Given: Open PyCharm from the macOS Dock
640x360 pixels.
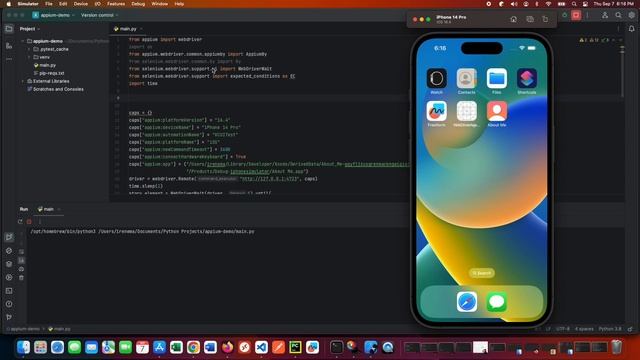Looking at the screenshot, I should pos(295,347).
